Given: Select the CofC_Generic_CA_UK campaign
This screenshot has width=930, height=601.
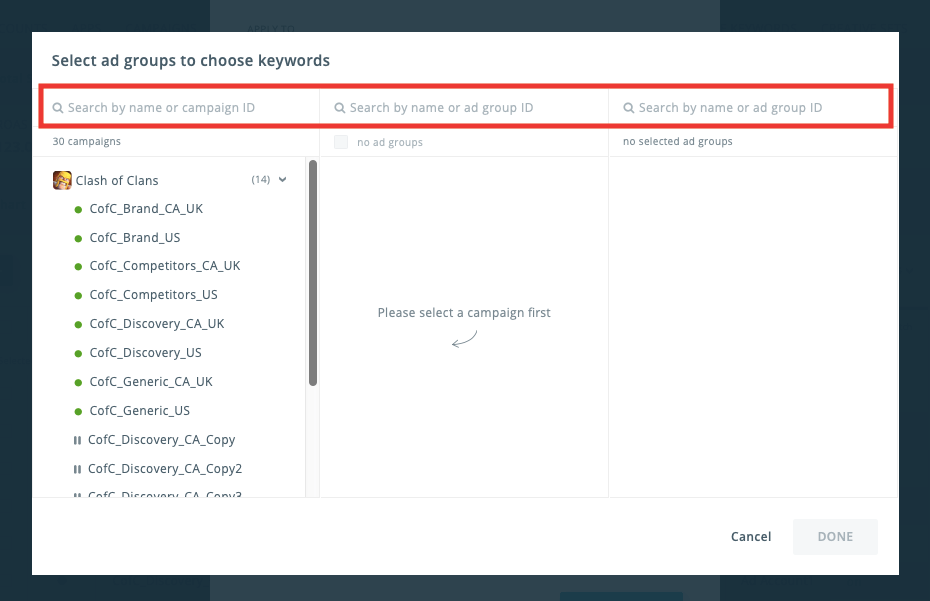Looking at the screenshot, I should [x=151, y=381].
